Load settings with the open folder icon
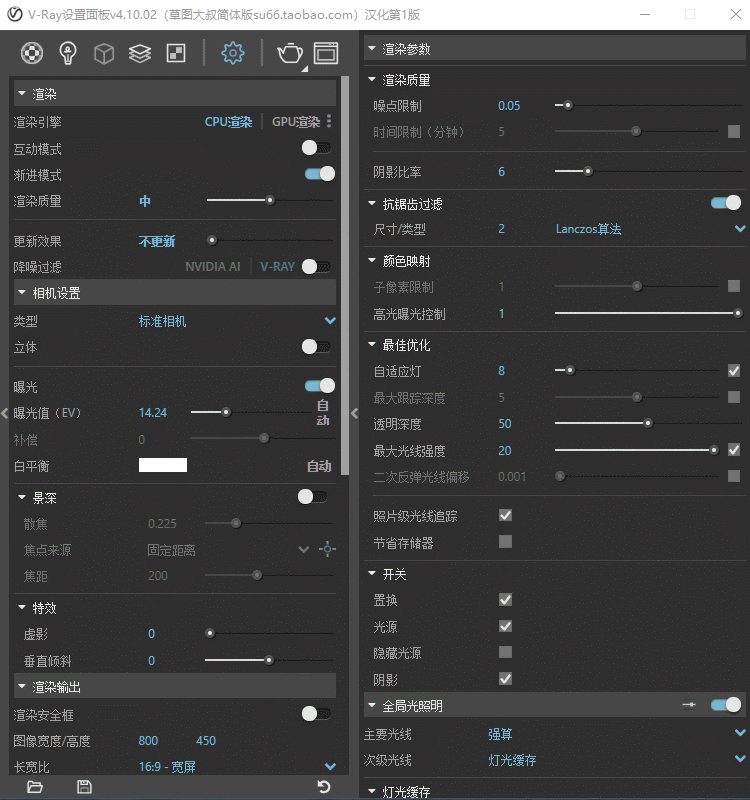Screen dimensions: 750x800 pos(35,787)
